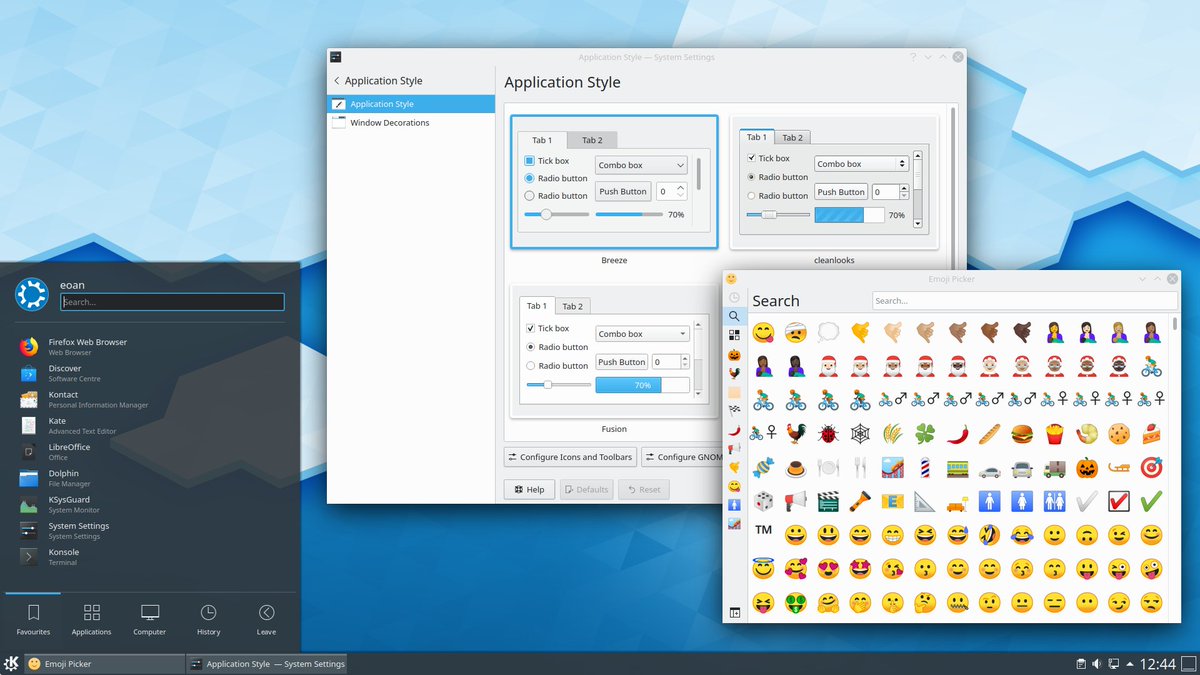Click the KDE application launcher button in taskbar

(x=11, y=664)
